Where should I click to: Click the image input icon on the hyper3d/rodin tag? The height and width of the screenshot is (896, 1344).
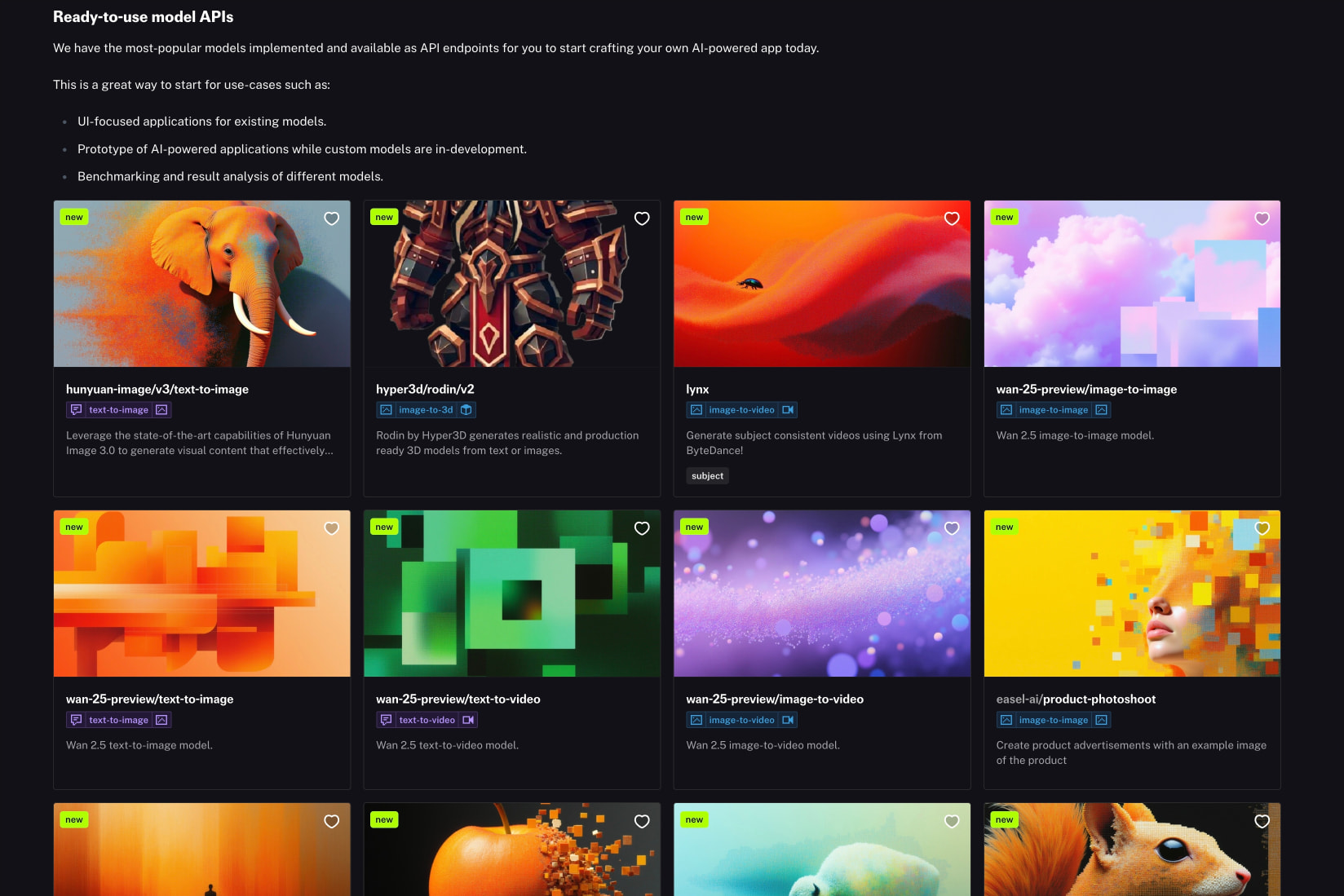(386, 410)
